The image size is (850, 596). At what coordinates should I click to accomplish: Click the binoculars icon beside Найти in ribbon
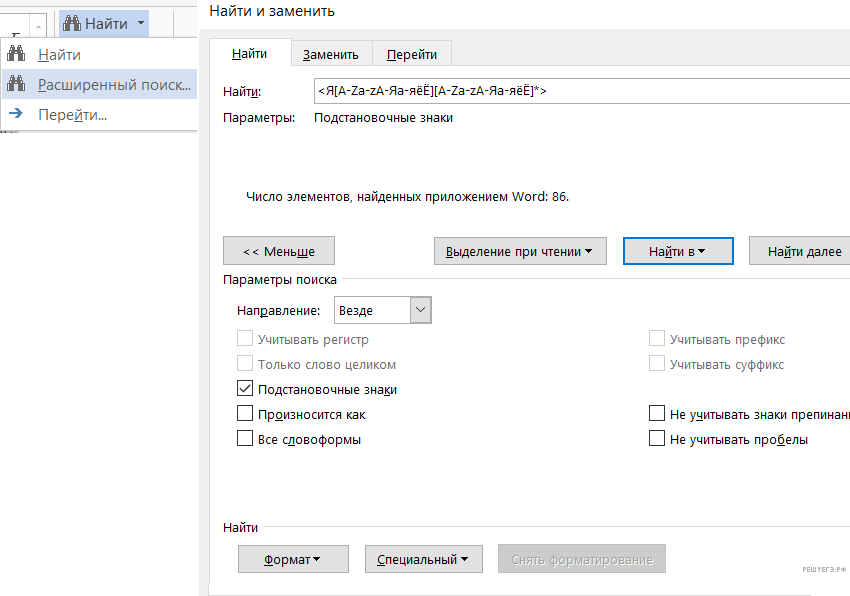pyautogui.click(x=71, y=23)
